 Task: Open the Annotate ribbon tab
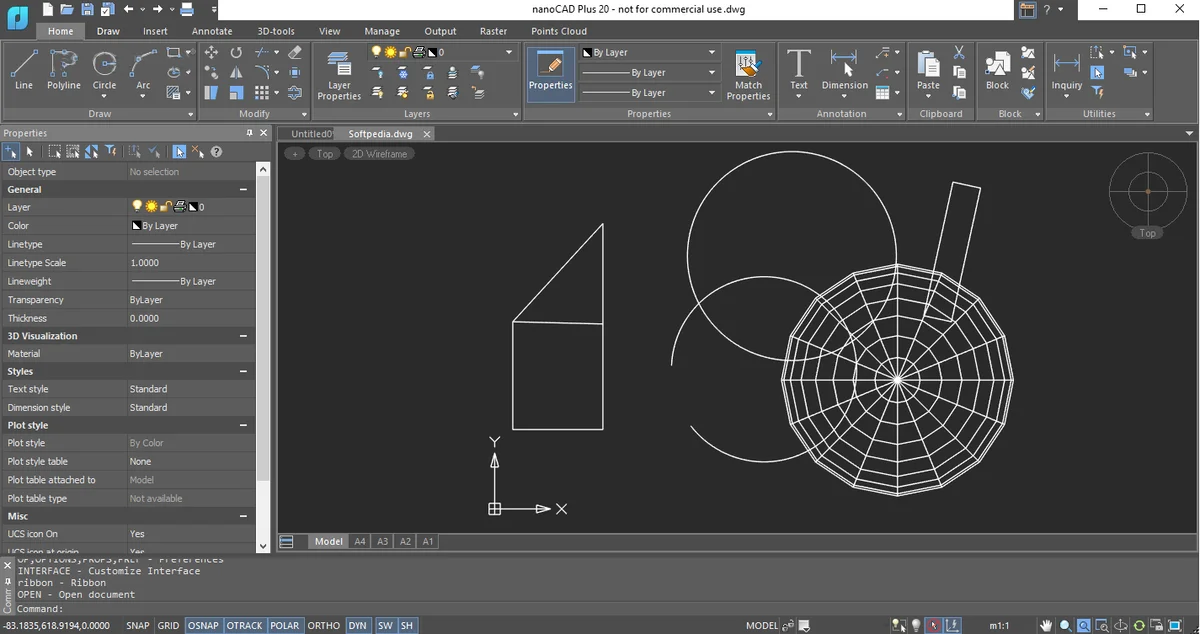pos(212,31)
